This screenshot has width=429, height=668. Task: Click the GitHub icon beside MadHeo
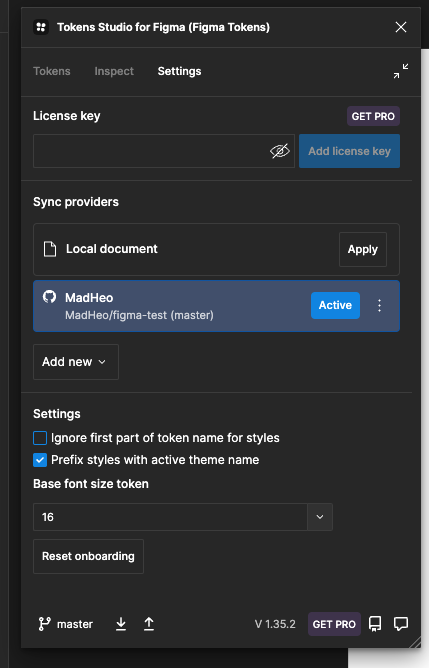[x=49, y=297]
